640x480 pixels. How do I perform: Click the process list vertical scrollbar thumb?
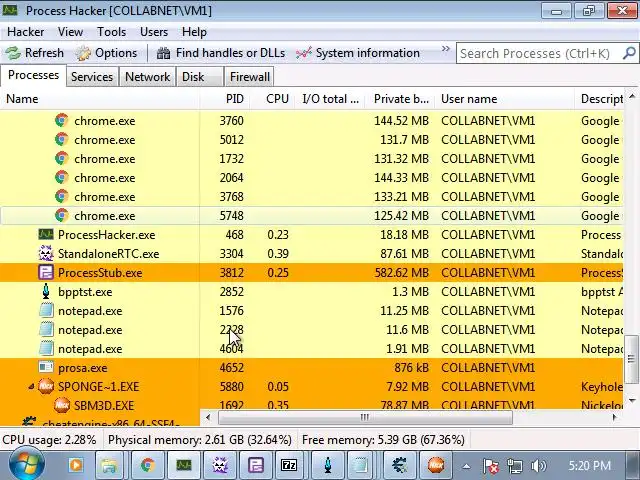[631, 360]
